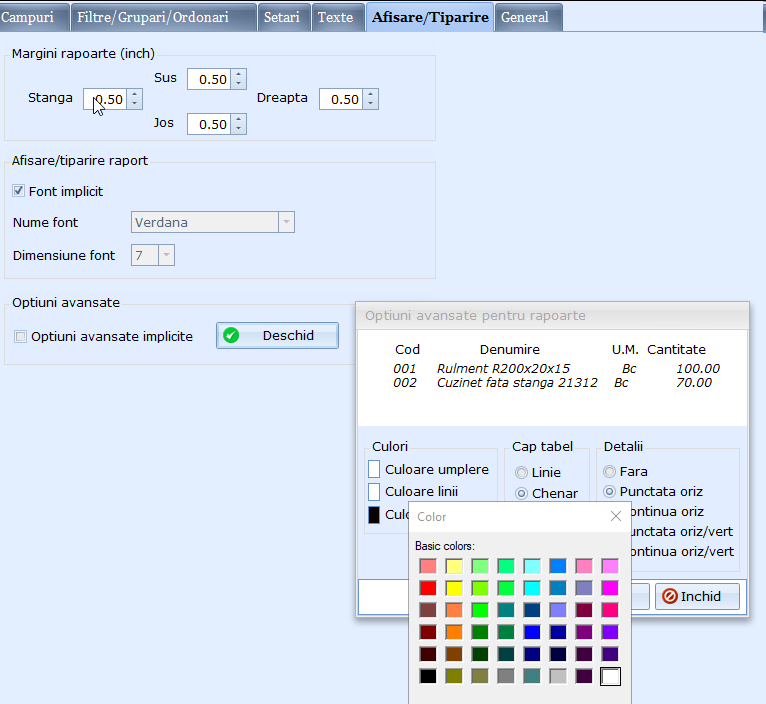
Task: Click the Rulment R200x20x15 preview row
Action: coord(556,368)
